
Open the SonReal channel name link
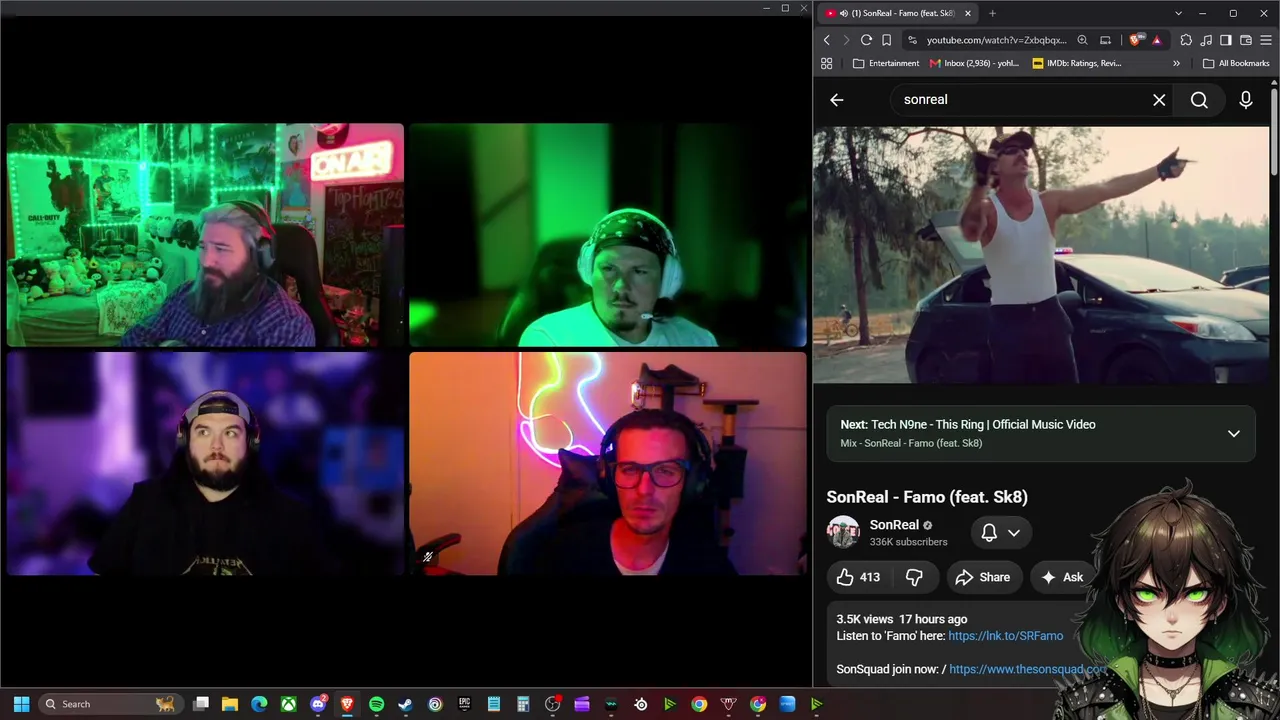pos(894,525)
